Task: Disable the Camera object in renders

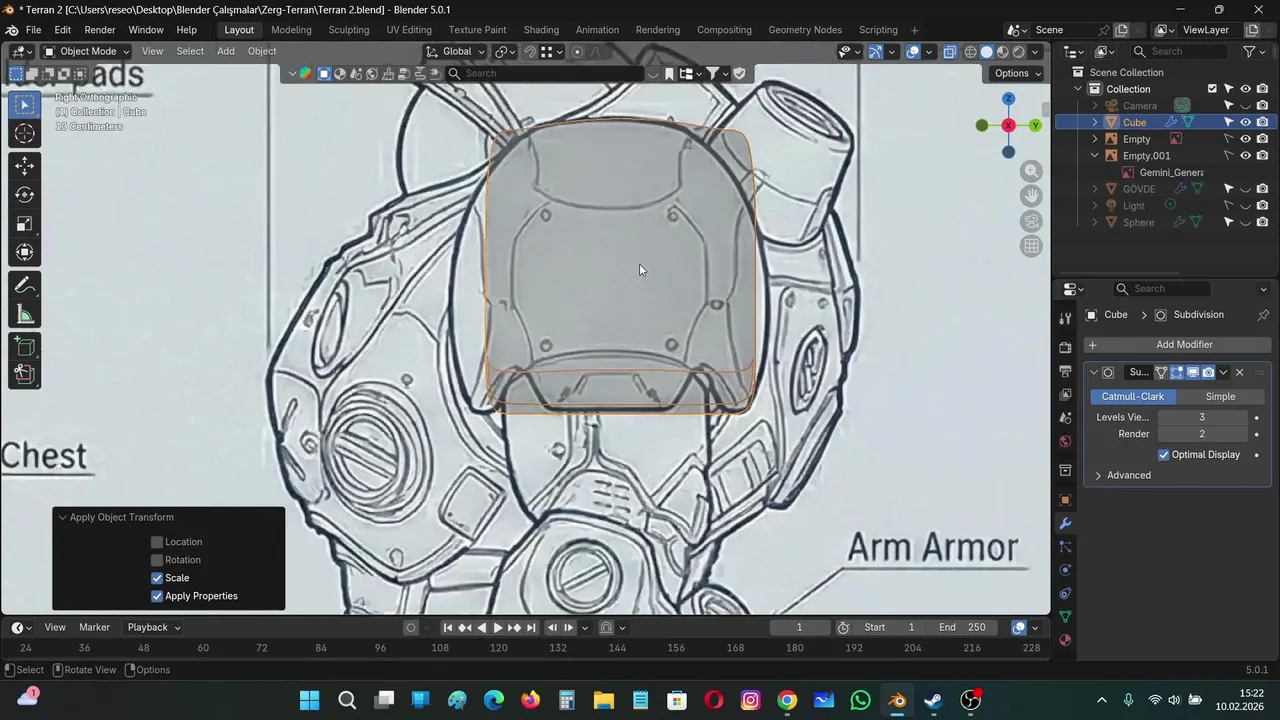Action: [1262, 106]
